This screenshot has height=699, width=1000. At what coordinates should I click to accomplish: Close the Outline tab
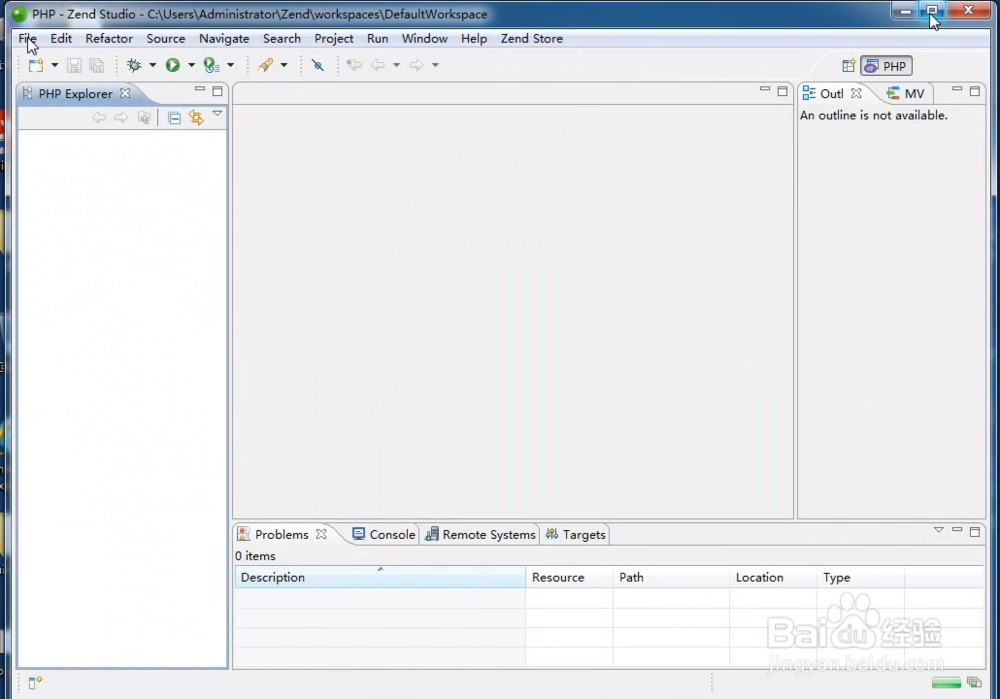click(856, 93)
